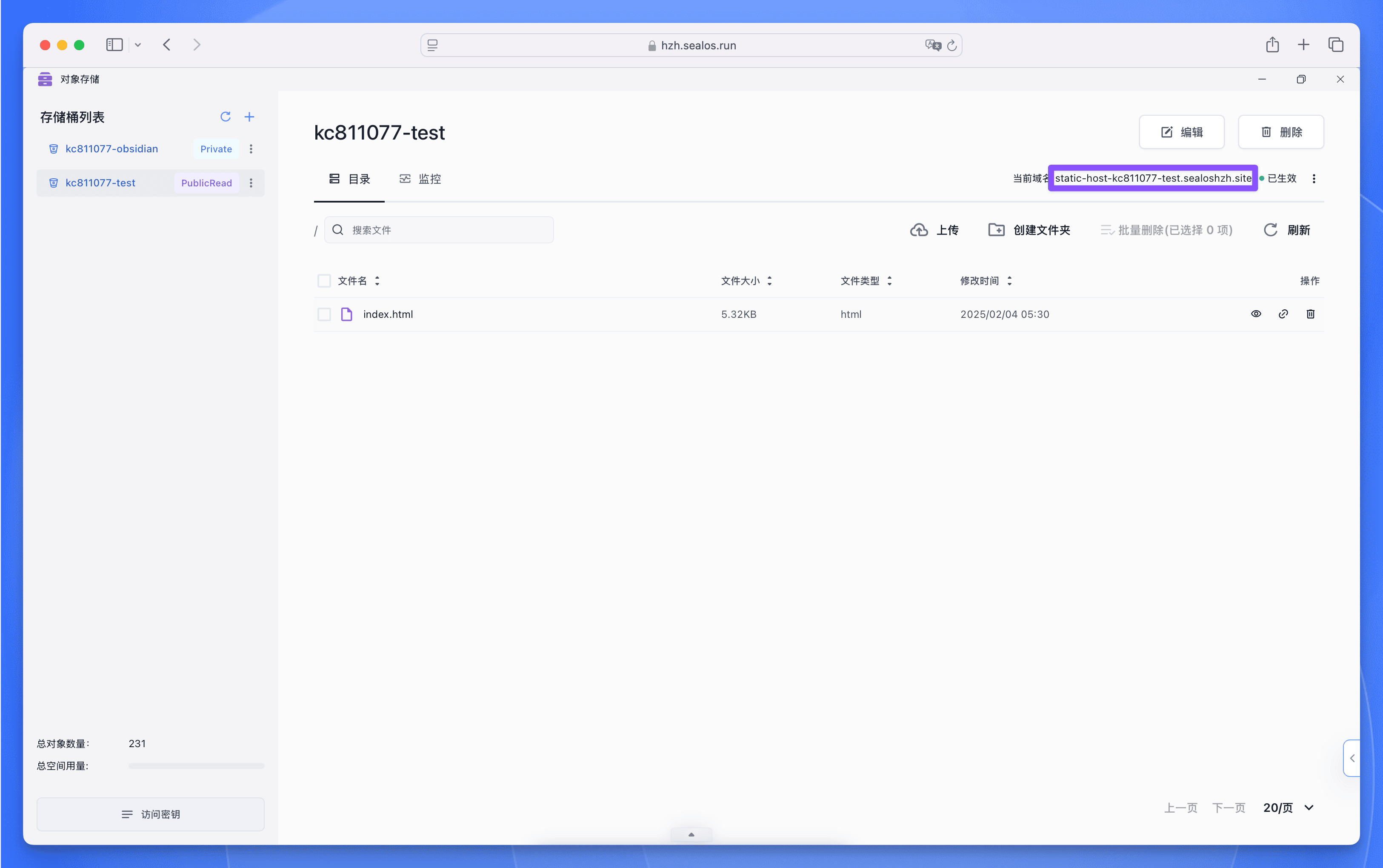Image resolution: width=1383 pixels, height=868 pixels.
Task: Click the 已生效 status label
Action: (x=1281, y=179)
